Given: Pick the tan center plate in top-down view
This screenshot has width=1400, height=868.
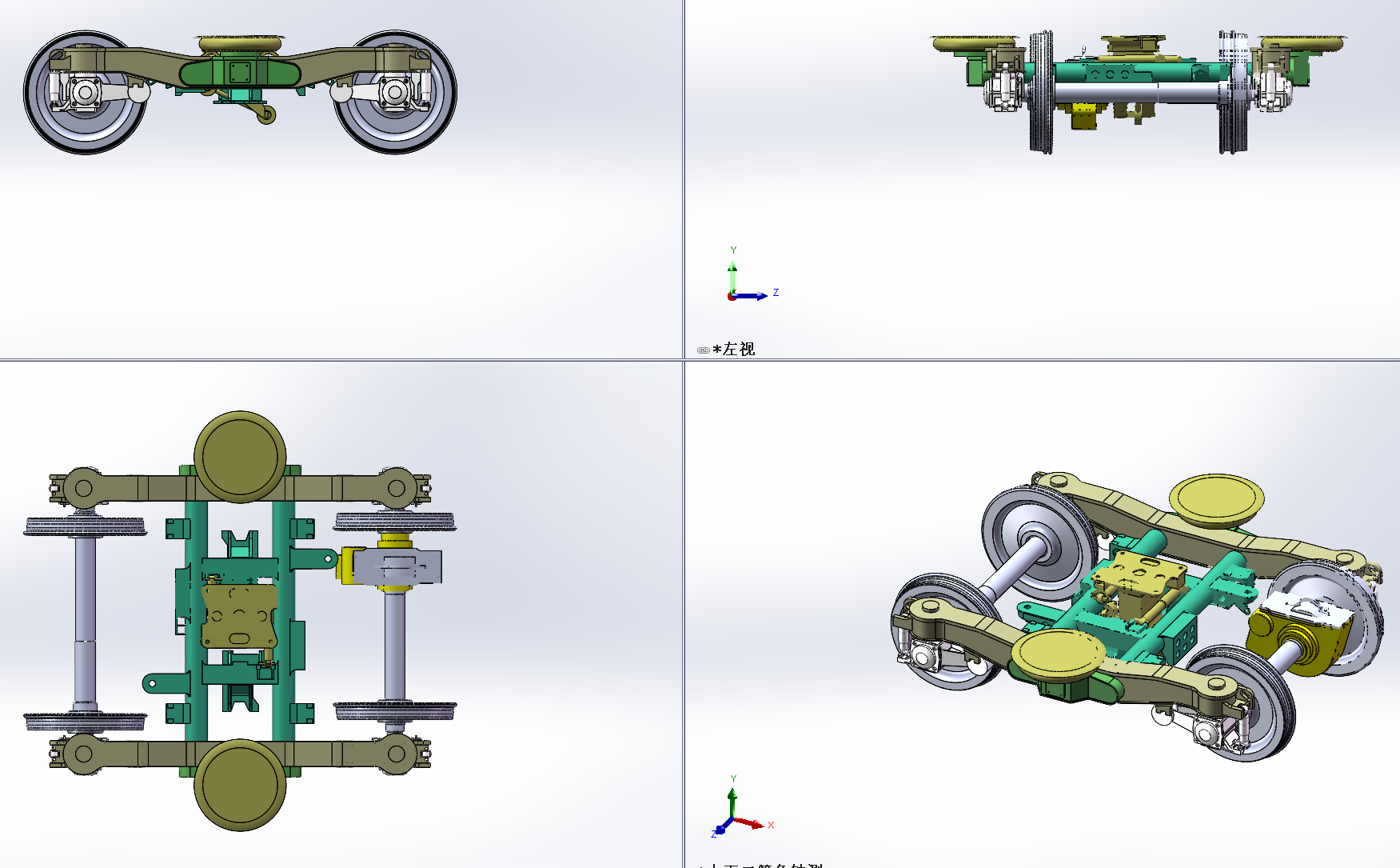Looking at the screenshot, I should [x=239, y=616].
